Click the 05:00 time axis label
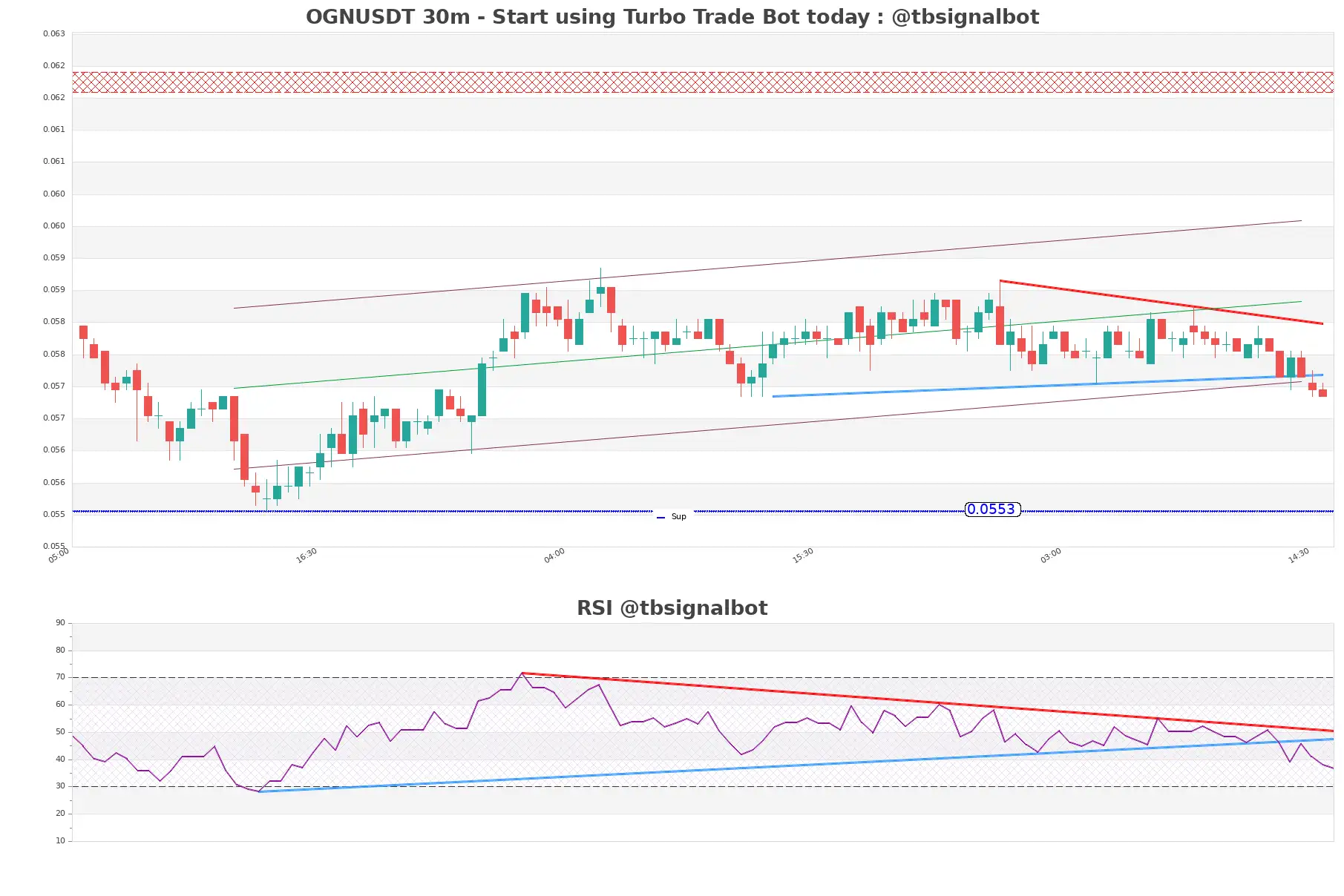The image size is (1344, 896). 59,556
